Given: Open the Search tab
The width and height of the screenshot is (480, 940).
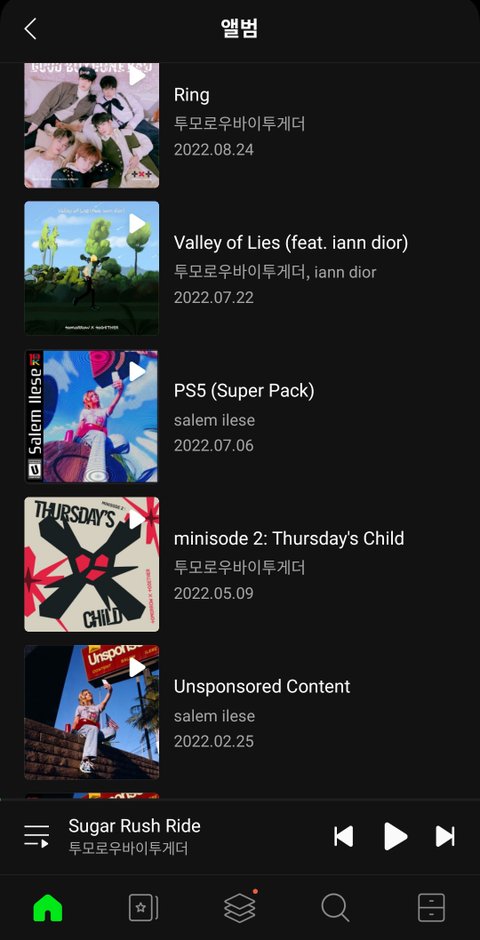Looking at the screenshot, I should coord(335,908).
